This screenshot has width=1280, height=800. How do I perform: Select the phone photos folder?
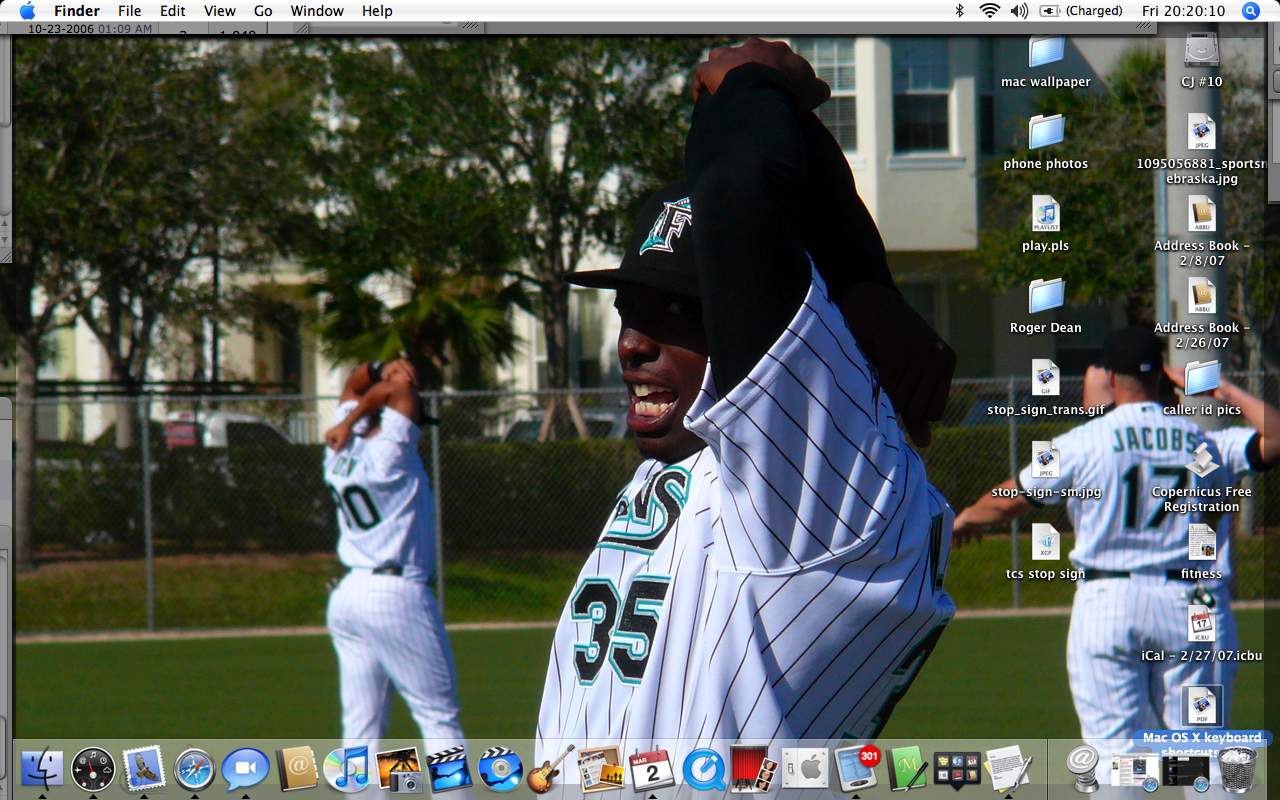(x=1046, y=144)
